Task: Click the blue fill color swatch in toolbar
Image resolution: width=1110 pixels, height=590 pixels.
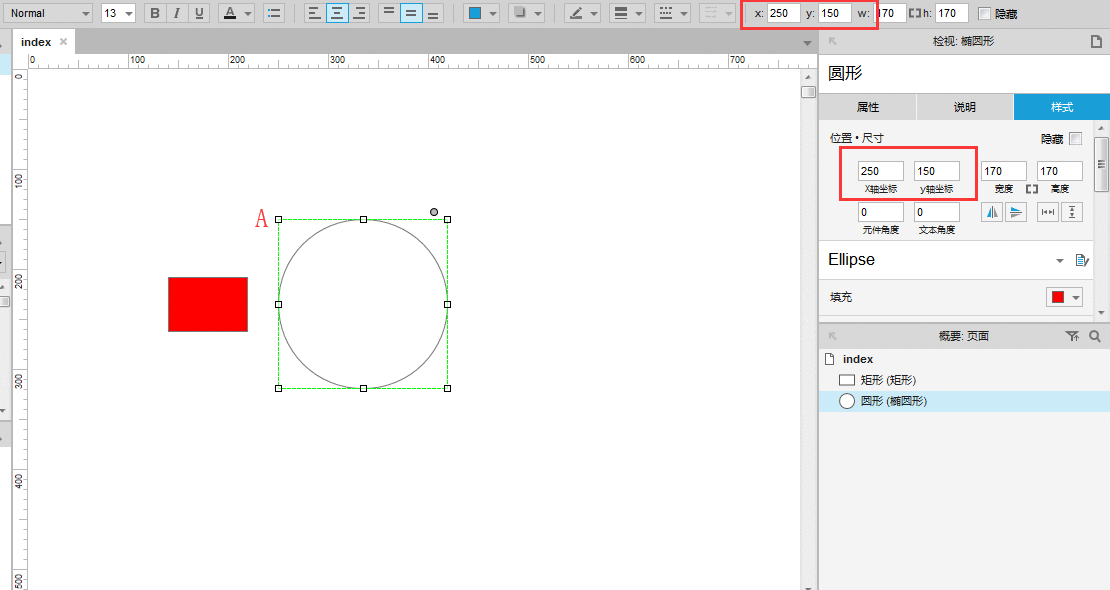Action: click(475, 13)
